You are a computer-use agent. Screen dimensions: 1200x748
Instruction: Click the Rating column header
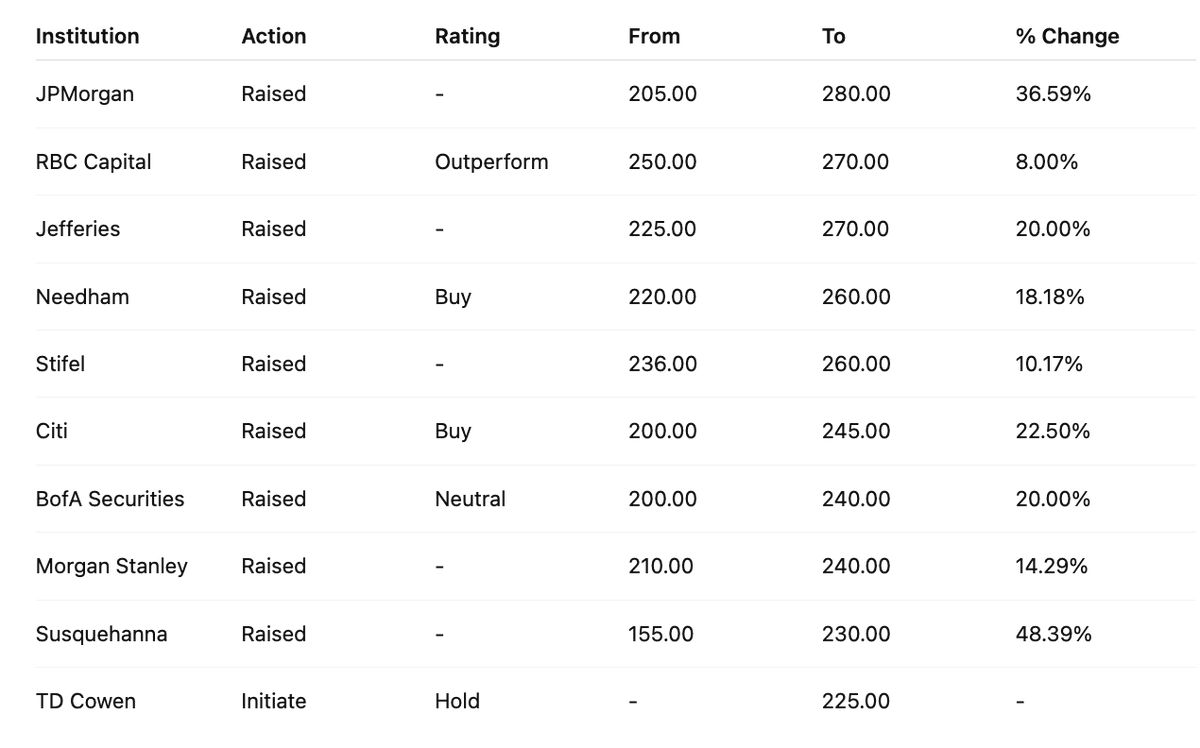(467, 36)
